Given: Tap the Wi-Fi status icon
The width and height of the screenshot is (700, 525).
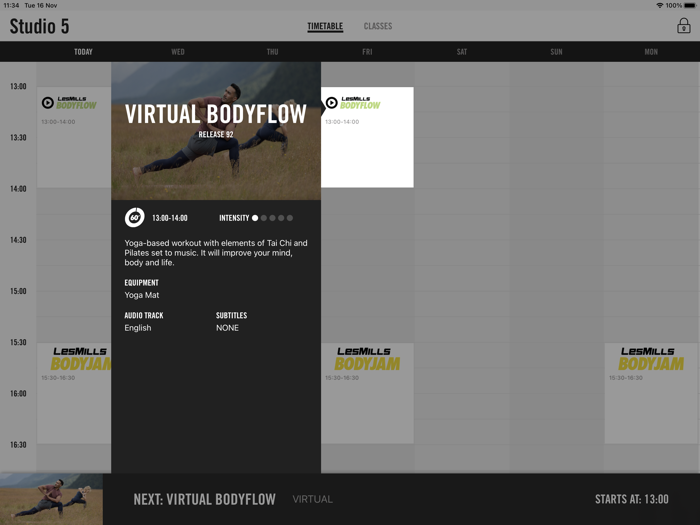Looking at the screenshot, I should point(659,5).
